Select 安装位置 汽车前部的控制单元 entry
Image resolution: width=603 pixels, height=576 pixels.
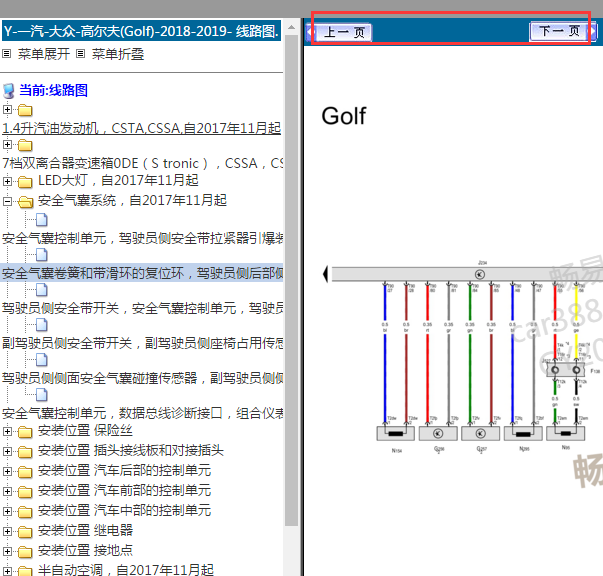(124, 490)
